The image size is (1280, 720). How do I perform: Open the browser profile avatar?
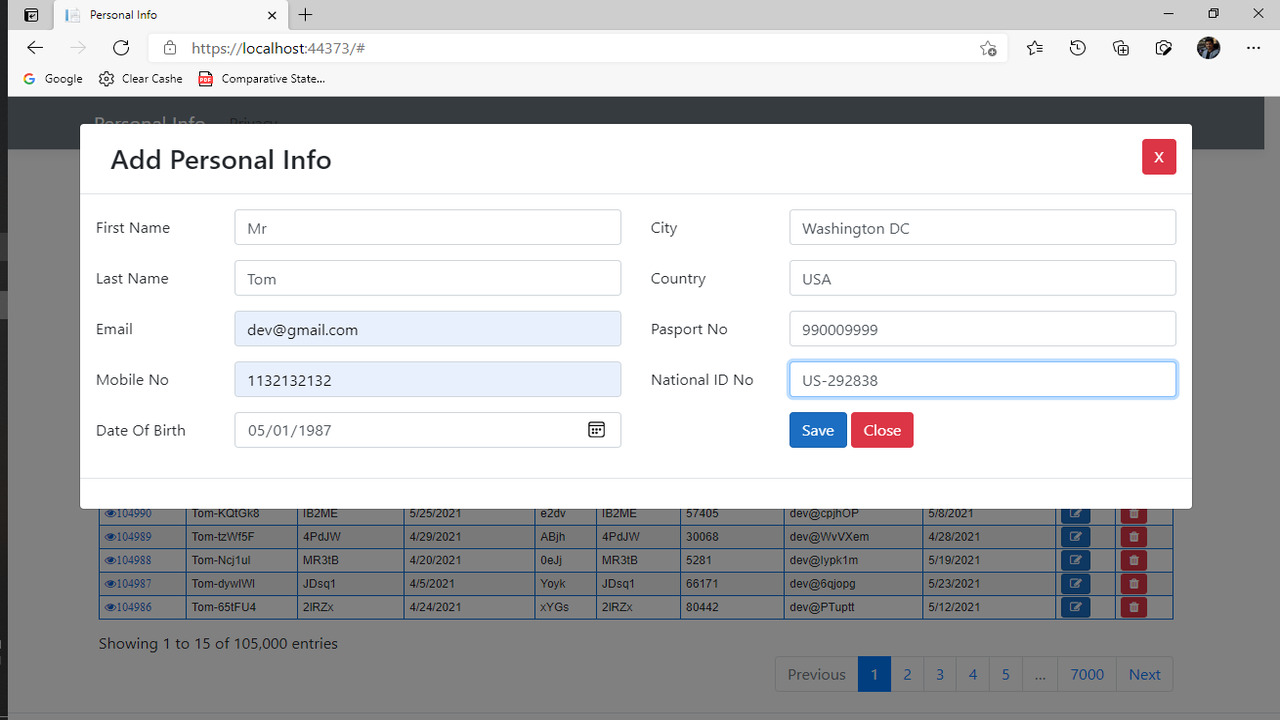click(1208, 47)
